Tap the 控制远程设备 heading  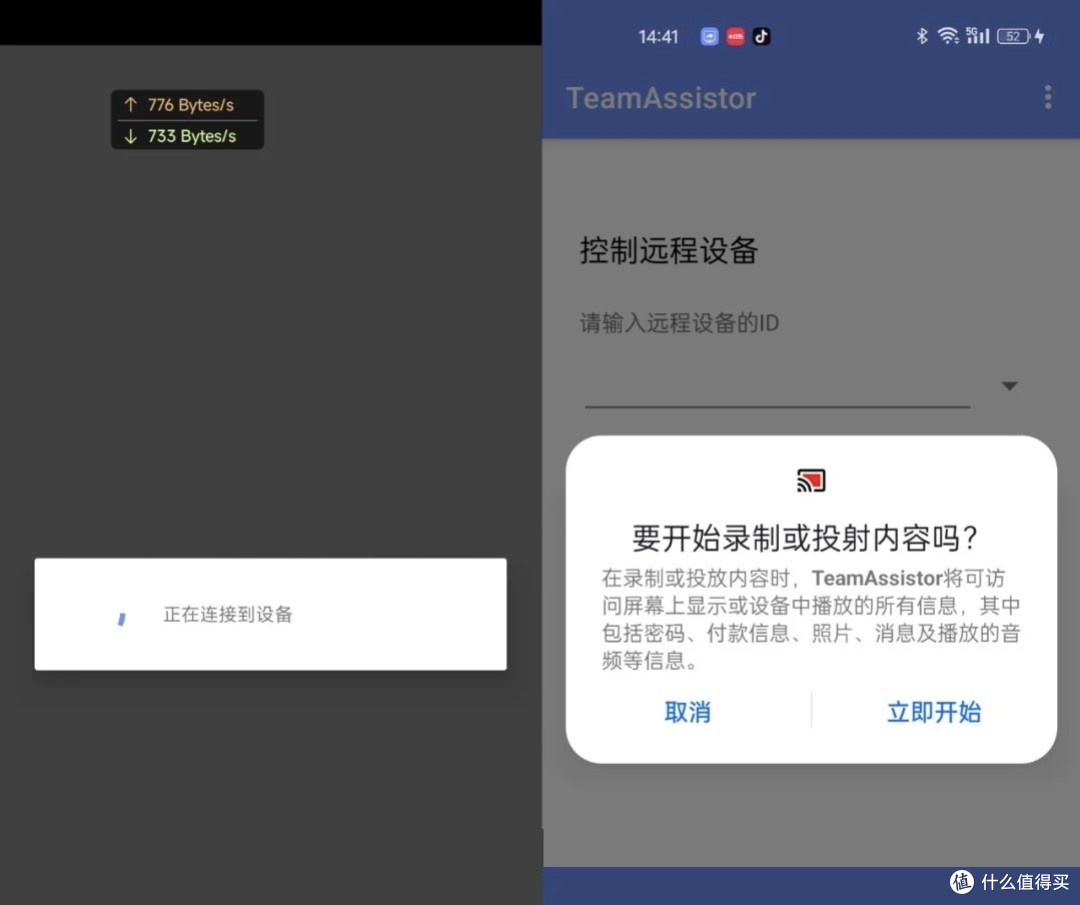tap(669, 250)
